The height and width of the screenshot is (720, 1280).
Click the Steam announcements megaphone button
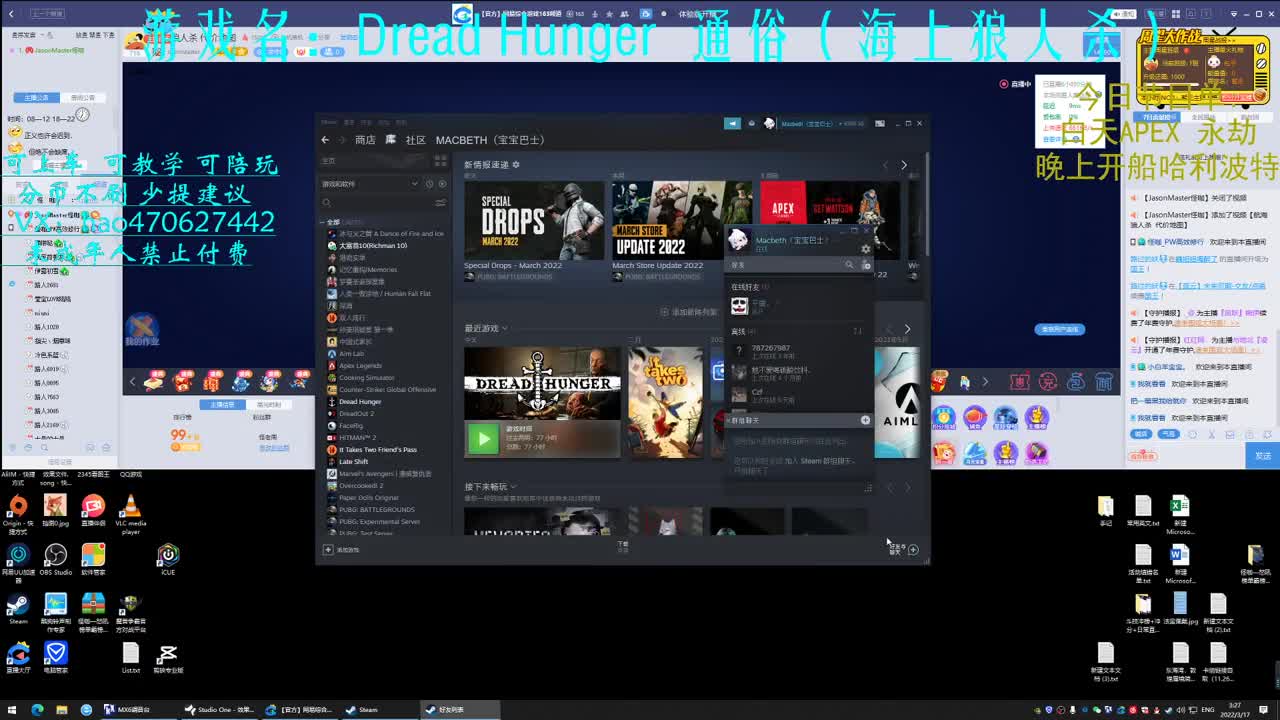pyautogui.click(x=732, y=123)
